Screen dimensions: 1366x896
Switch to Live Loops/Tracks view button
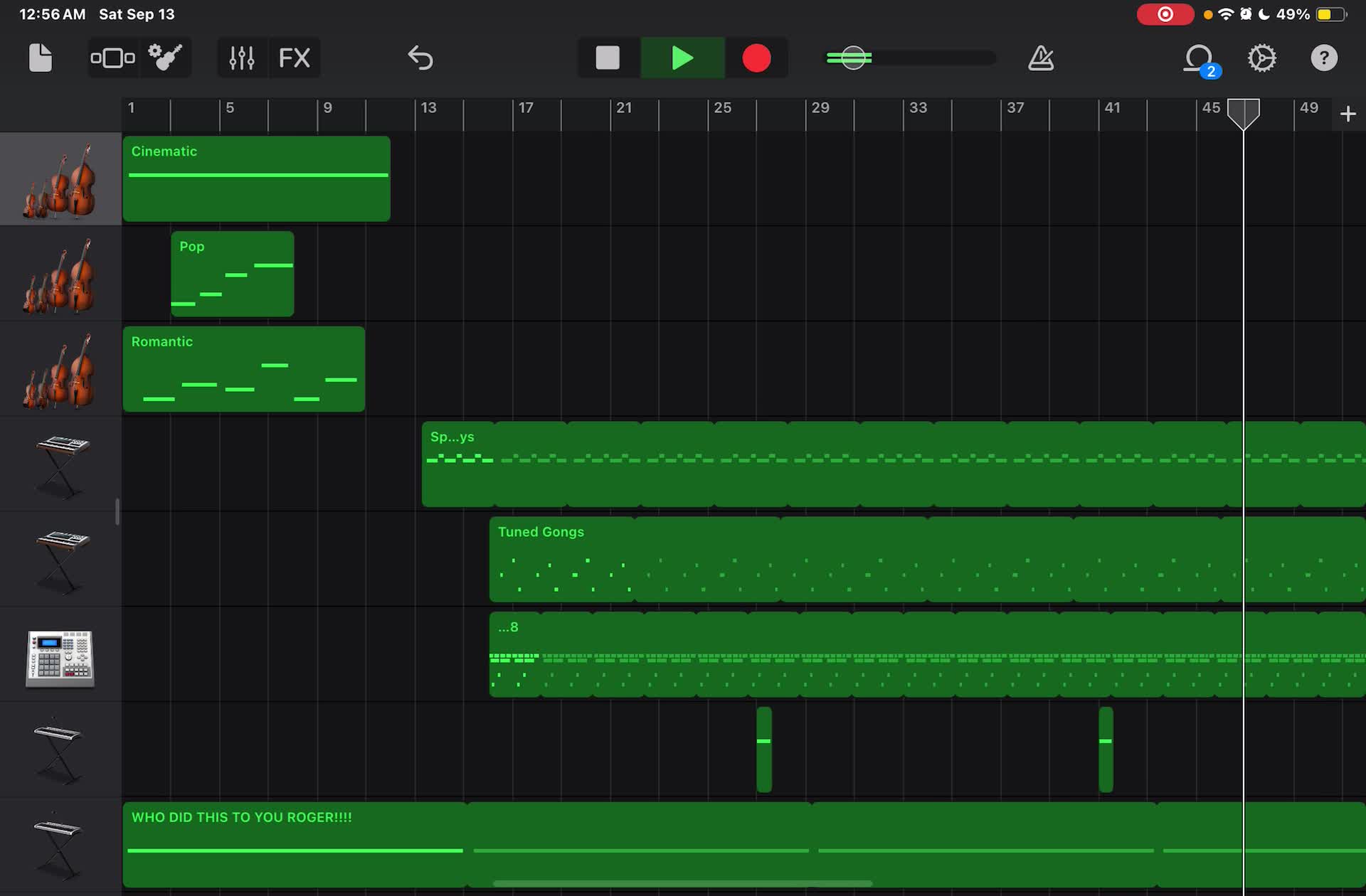pos(112,58)
